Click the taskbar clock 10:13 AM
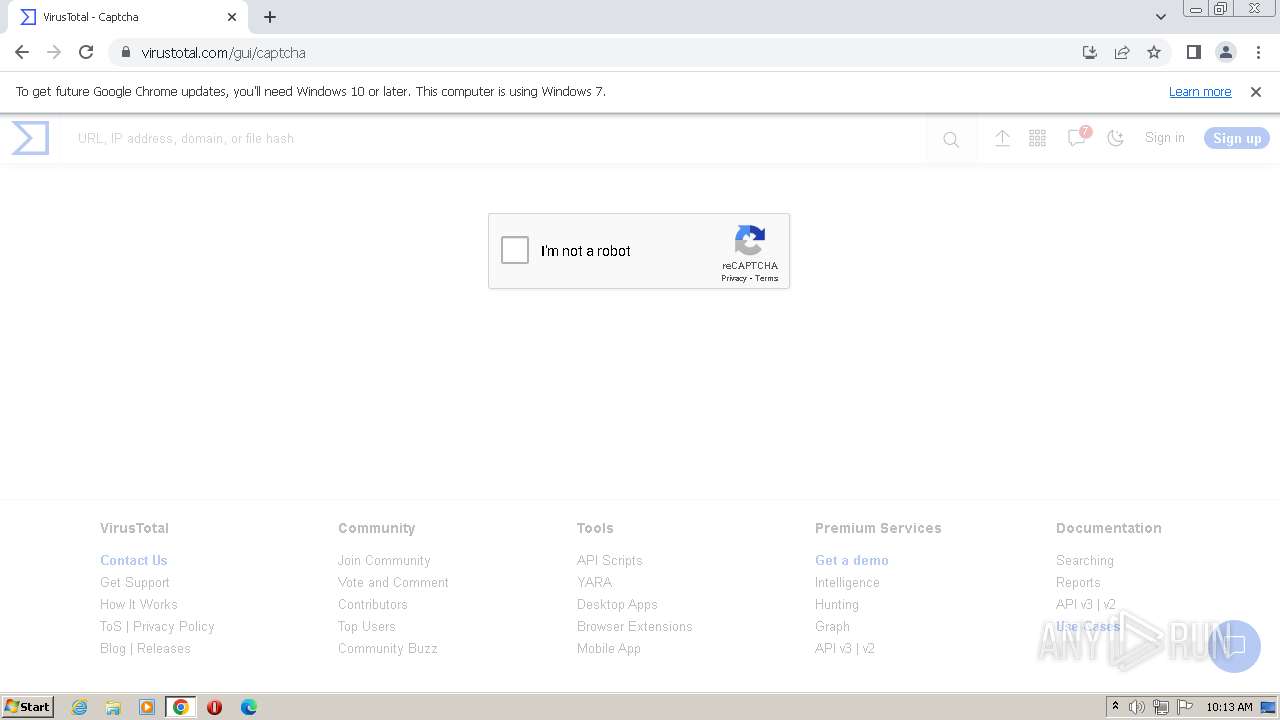 [x=1229, y=707]
